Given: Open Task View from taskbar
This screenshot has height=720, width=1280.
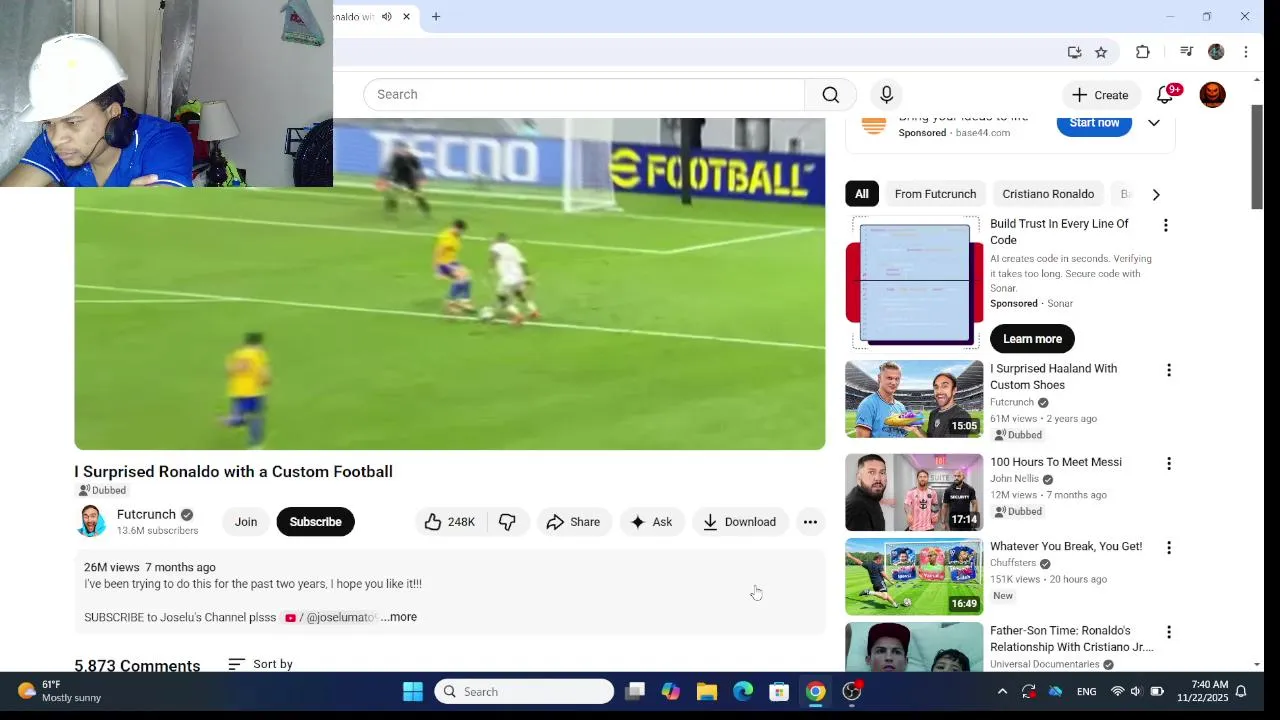Looking at the screenshot, I should (635, 691).
